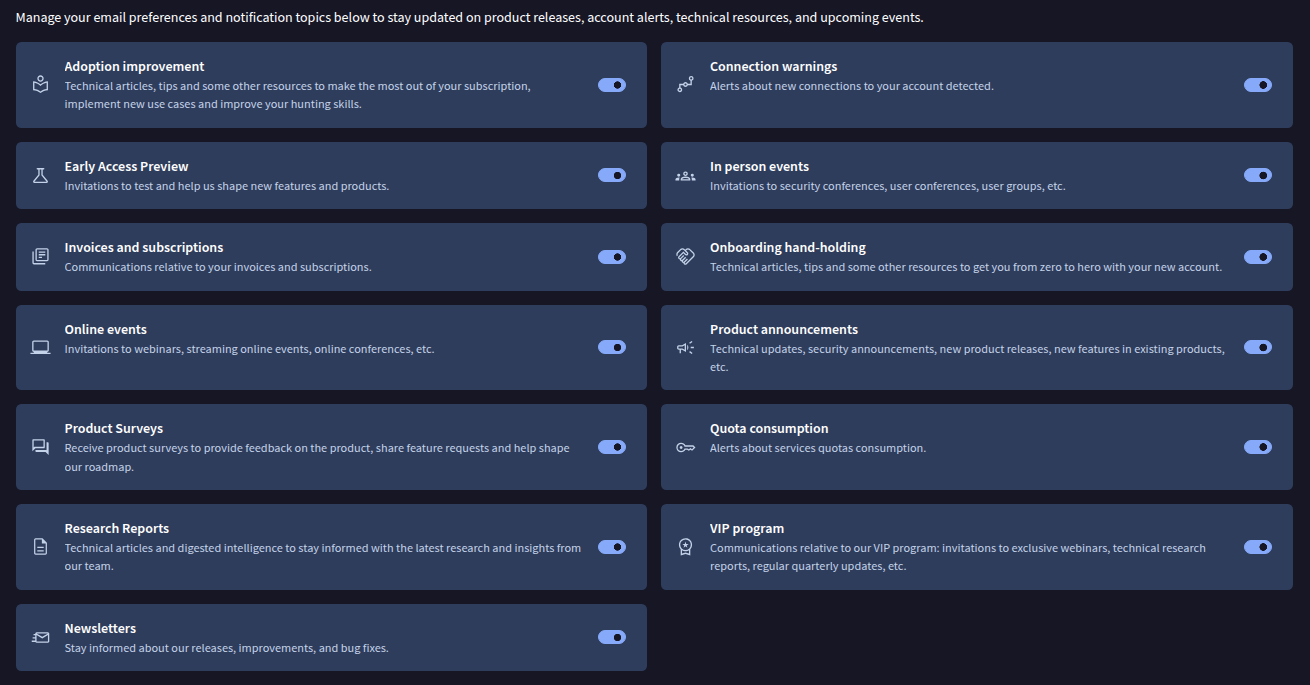Click the "Early Access Preview" heading

126,166
